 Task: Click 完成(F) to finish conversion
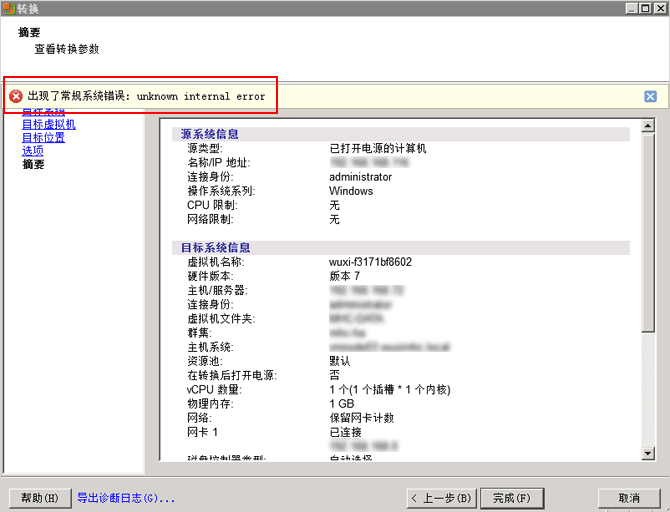point(512,498)
